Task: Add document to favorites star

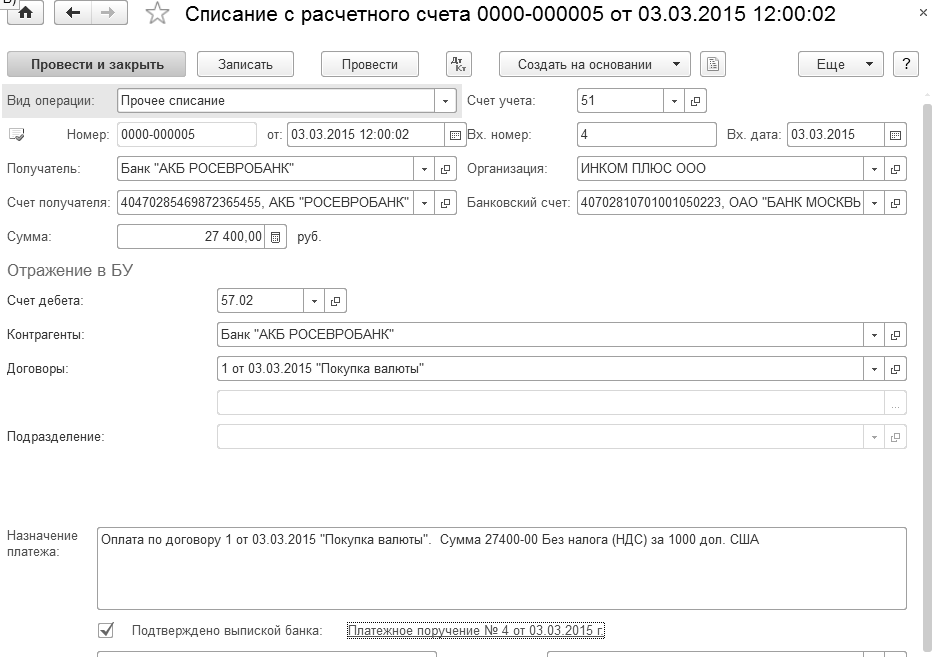Action: [x=157, y=13]
